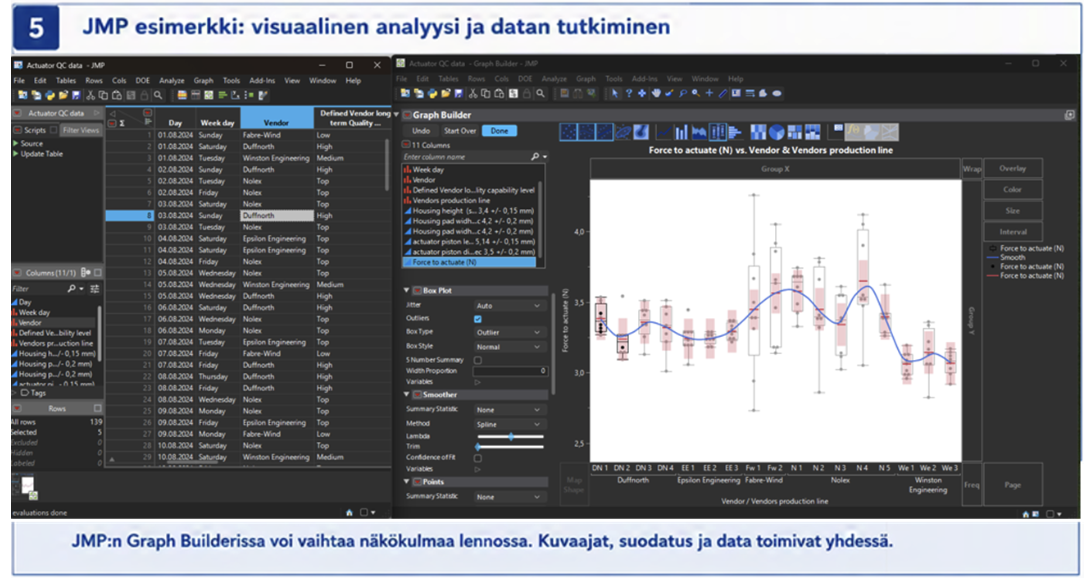Click the Filter Views button
Viewport: 1086px width, 581px height.
[81, 130]
